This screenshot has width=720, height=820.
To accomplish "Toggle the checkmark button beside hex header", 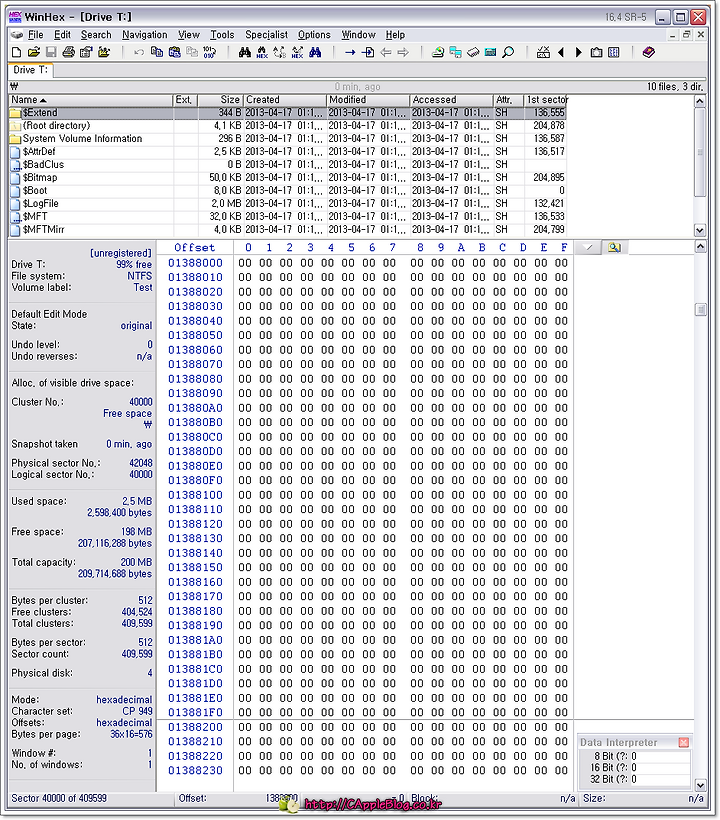I will pos(588,247).
